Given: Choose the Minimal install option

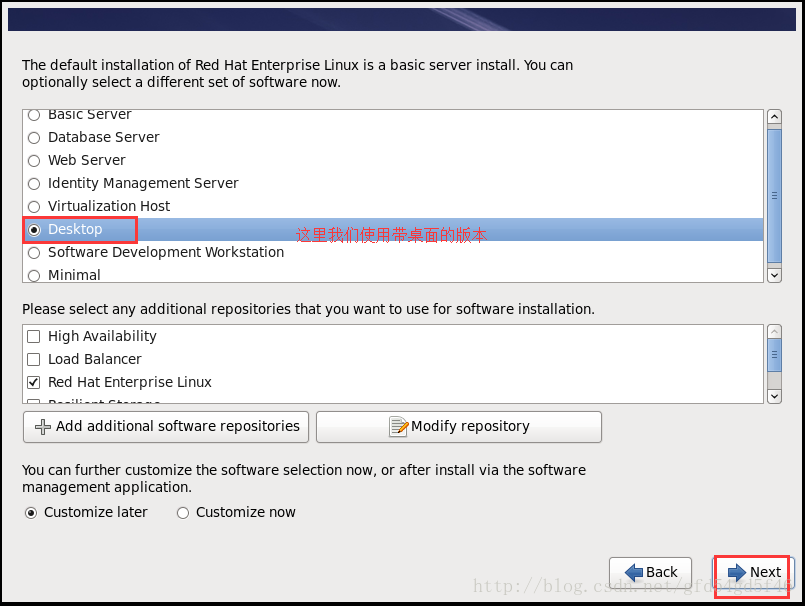Looking at the screenshot, I should (x=34, y=275).
